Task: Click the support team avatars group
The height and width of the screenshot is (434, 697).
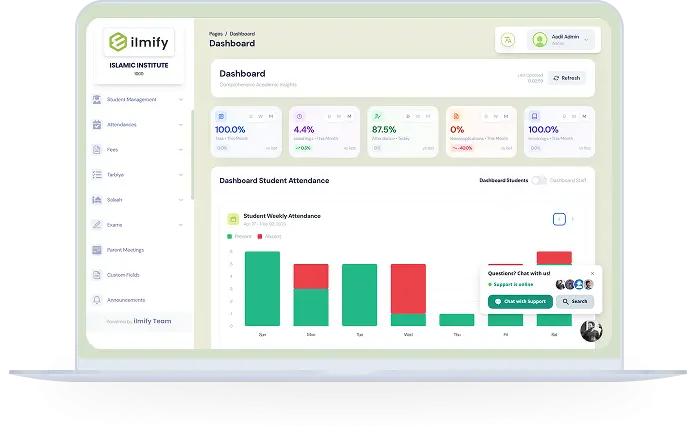Action: (575, 285)
